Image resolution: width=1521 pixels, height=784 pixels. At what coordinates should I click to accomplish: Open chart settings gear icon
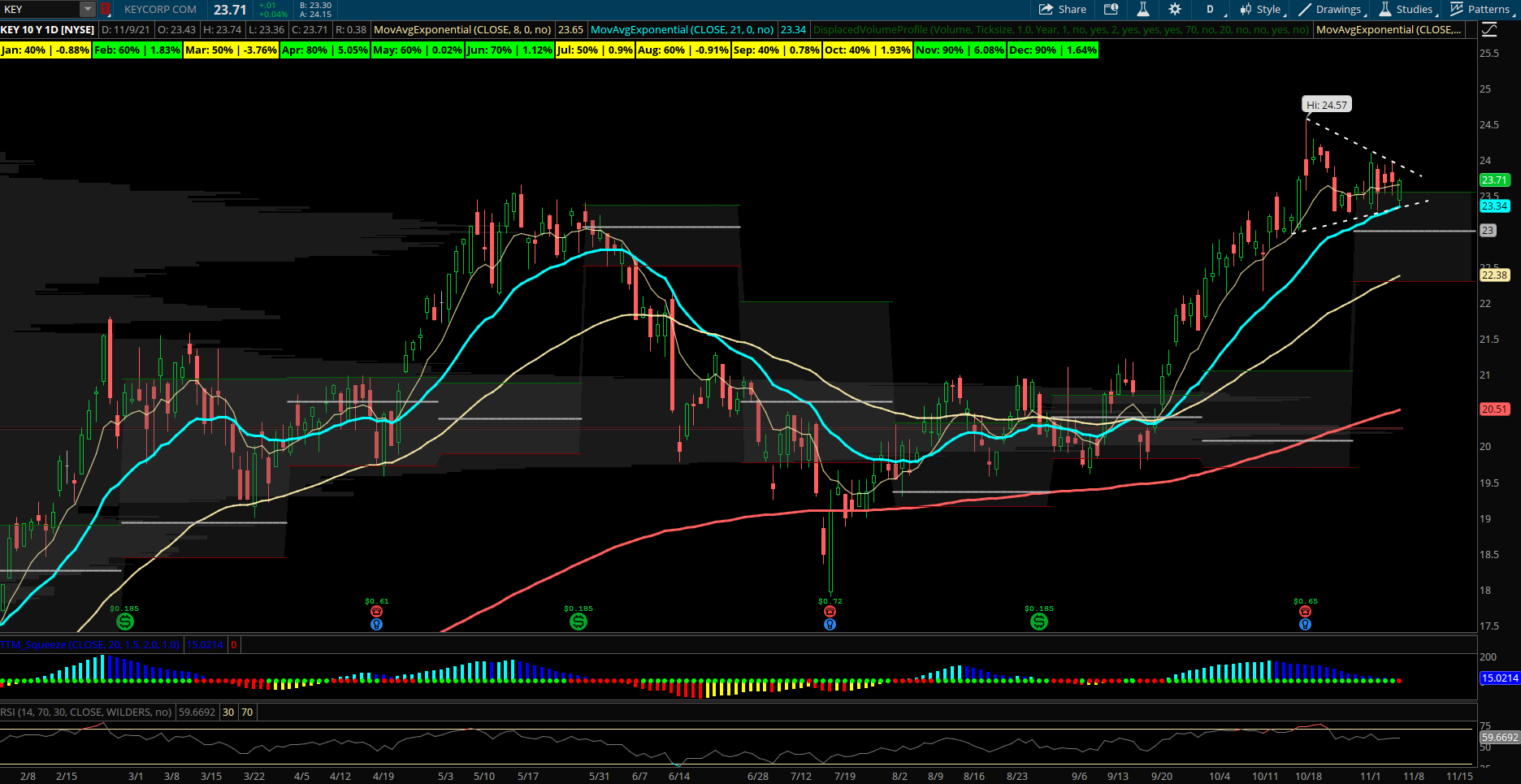tap(1175, 10)
